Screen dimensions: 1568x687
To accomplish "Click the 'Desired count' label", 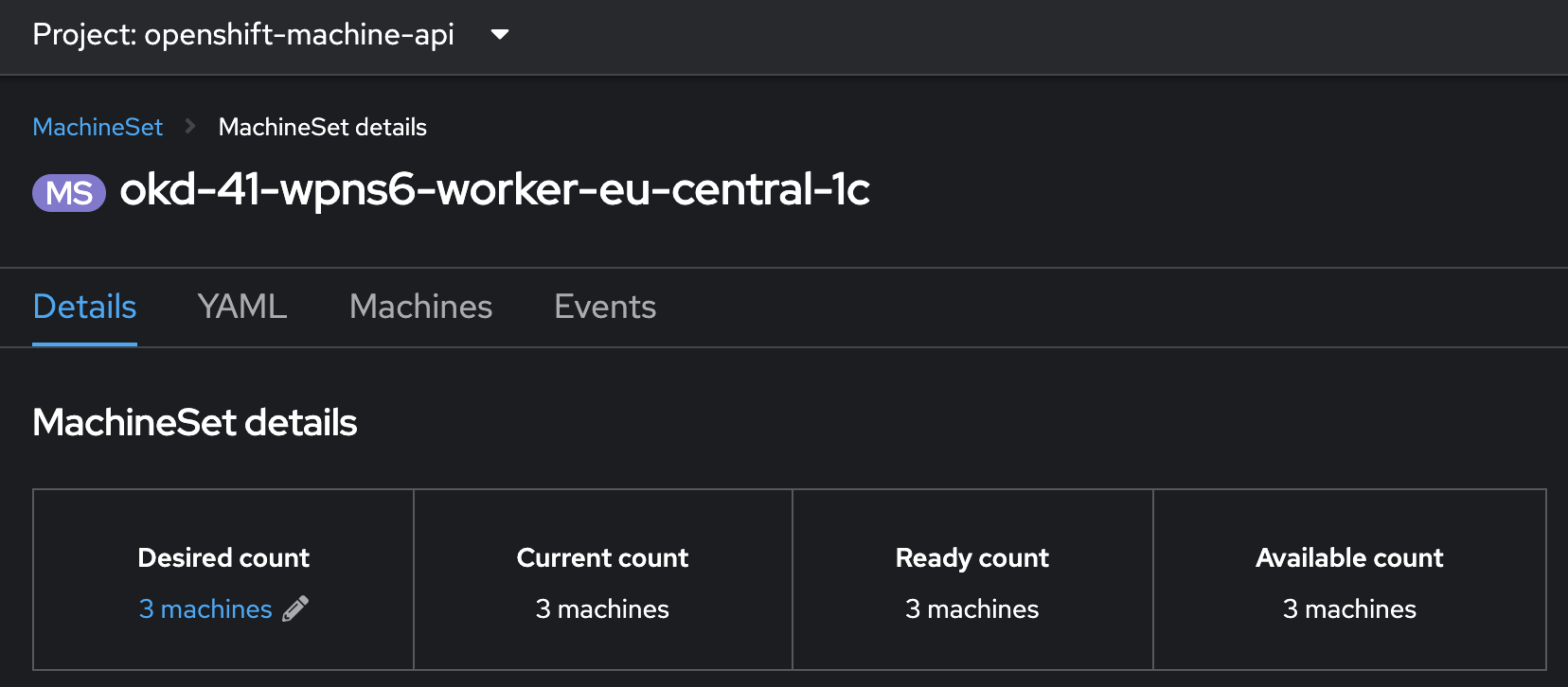I will pos(223,557).
